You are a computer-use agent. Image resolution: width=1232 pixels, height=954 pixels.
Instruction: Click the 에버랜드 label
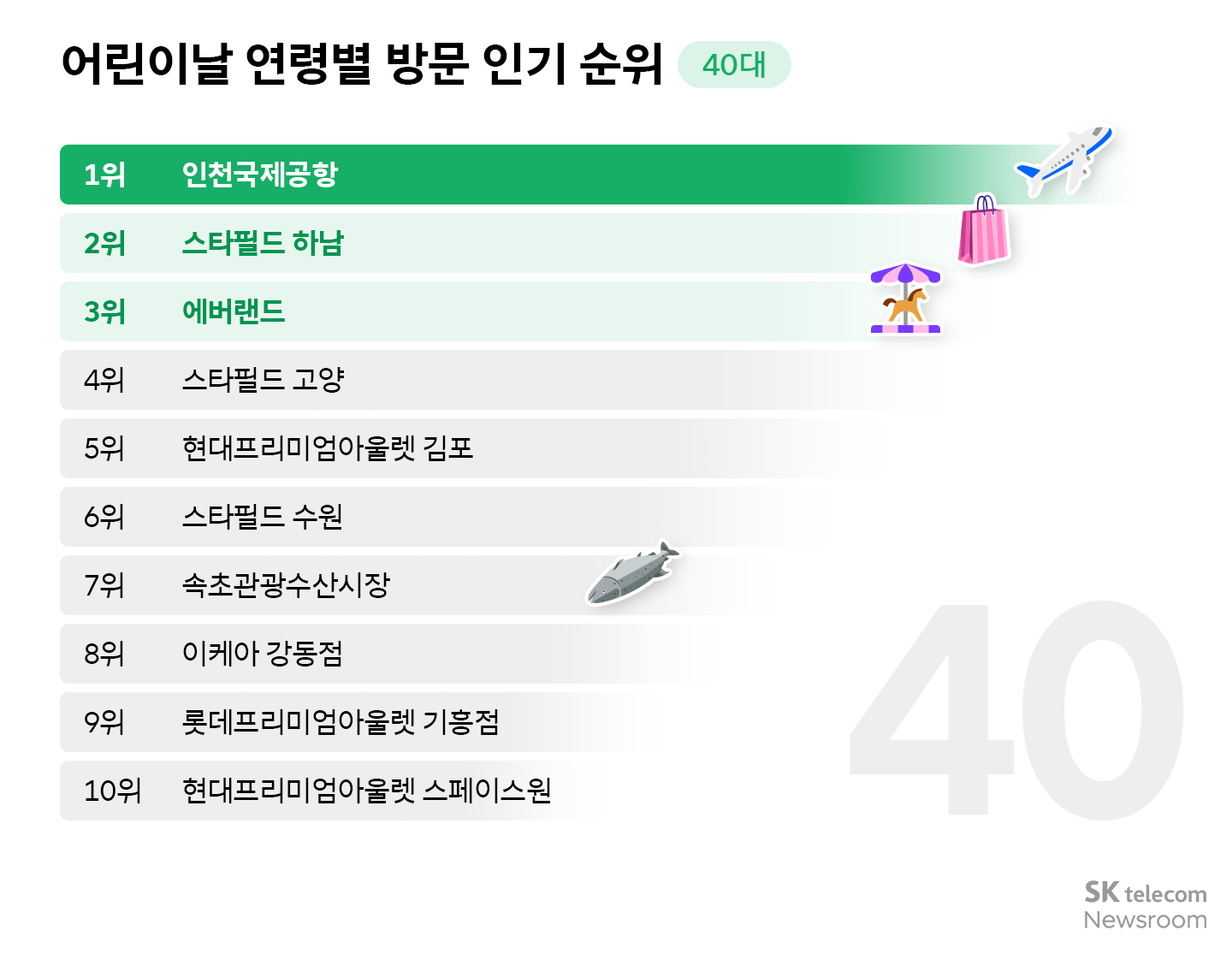tap(234, 311)
